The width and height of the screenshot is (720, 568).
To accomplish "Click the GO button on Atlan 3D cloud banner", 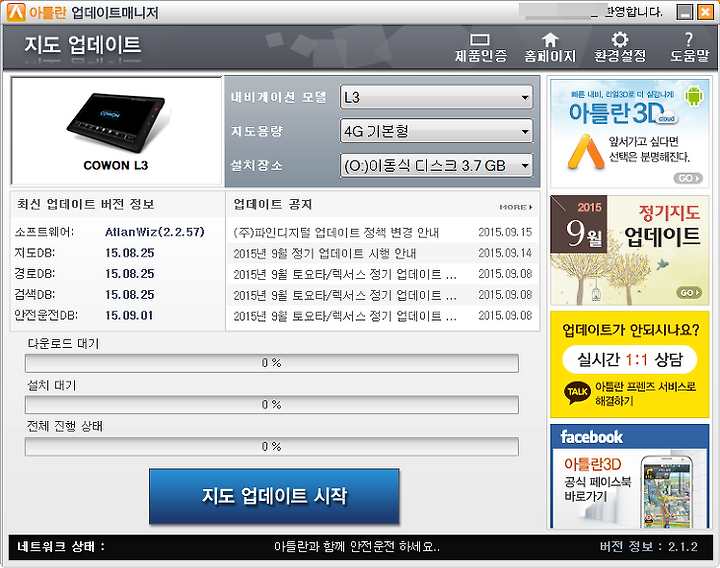I will click(x=688, y=178).
